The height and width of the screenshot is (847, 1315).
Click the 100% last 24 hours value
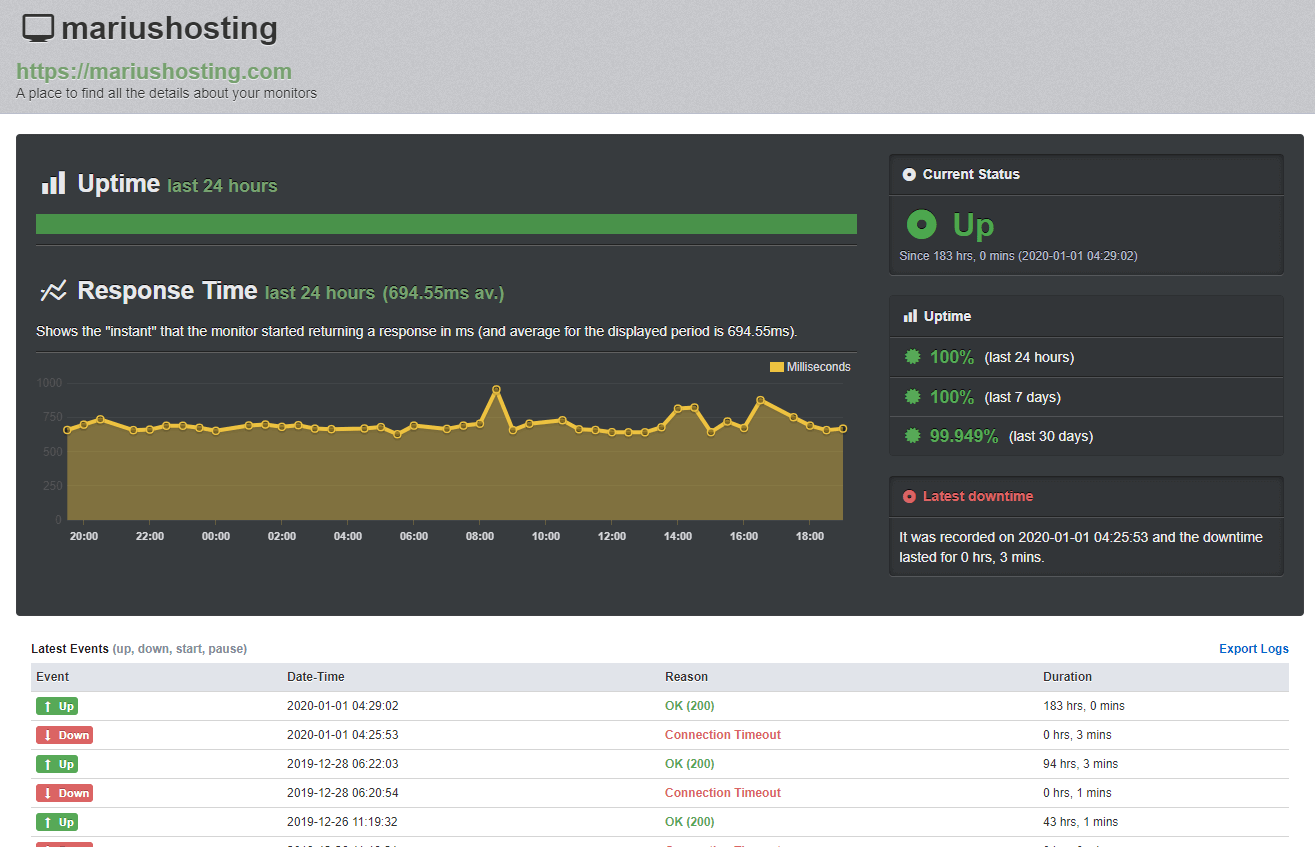tap(952, 357)
